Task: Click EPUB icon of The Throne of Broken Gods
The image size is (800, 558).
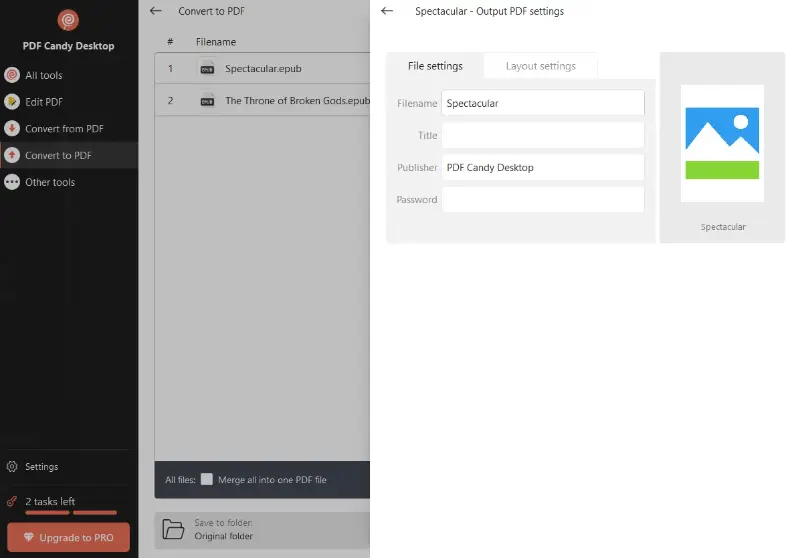Action: 207,101
